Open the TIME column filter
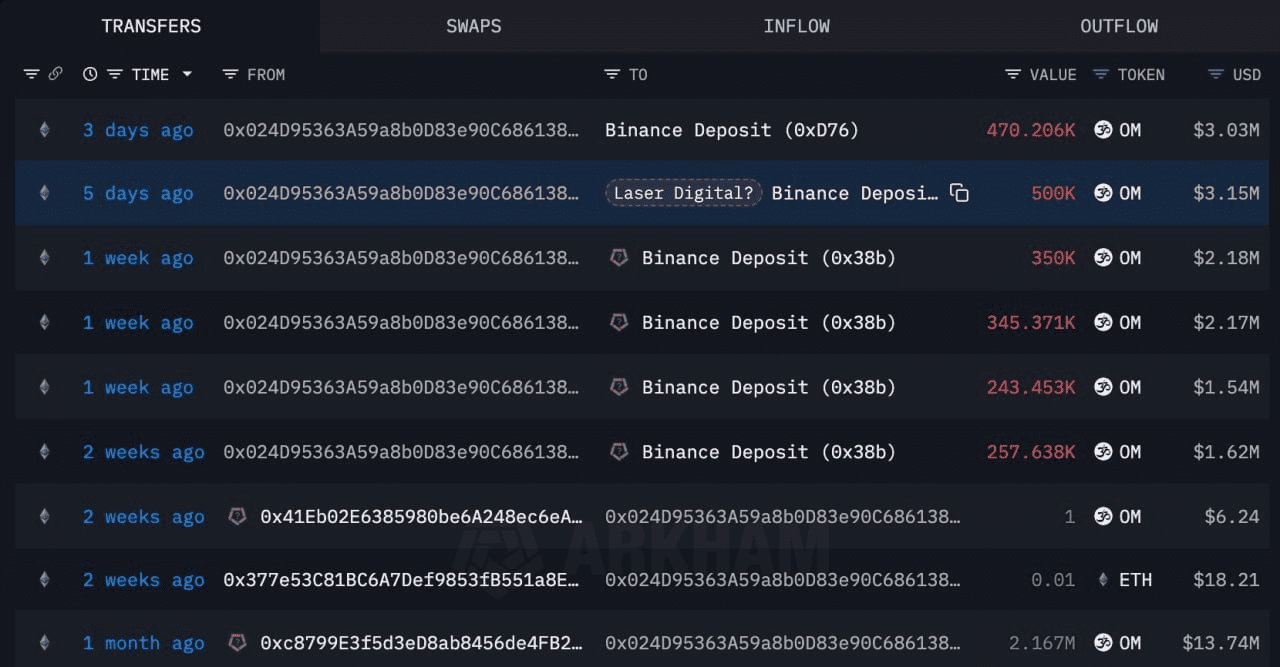 click(x=114, y=74)
